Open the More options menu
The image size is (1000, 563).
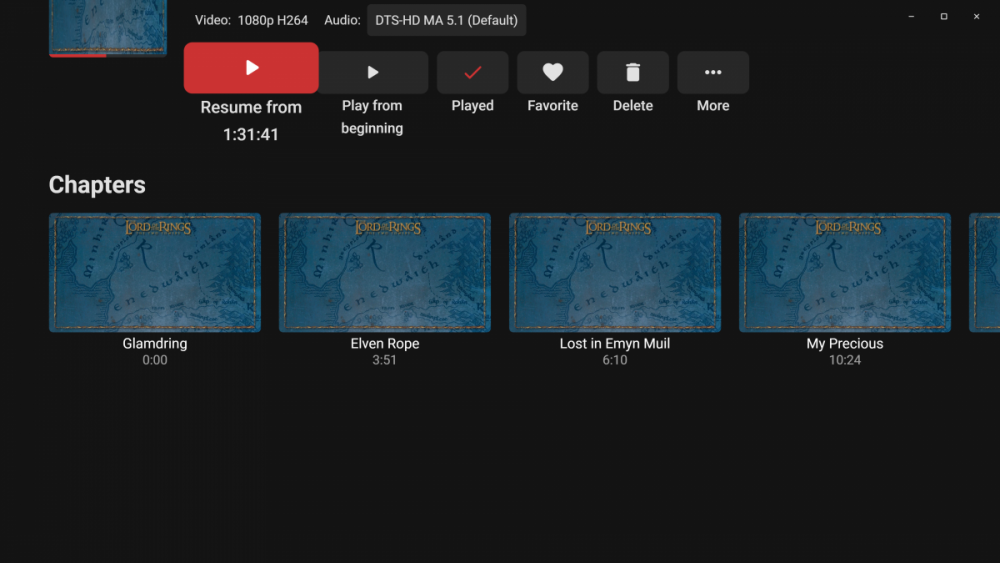pos(713,73)
